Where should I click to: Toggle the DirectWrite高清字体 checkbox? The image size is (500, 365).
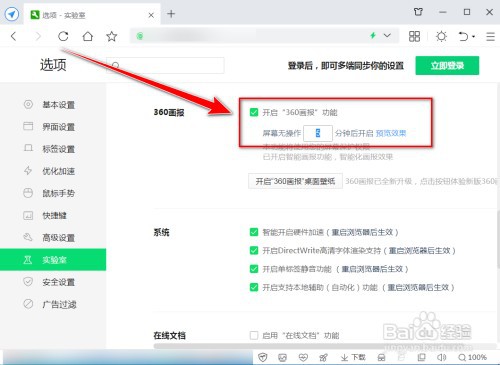254,250
